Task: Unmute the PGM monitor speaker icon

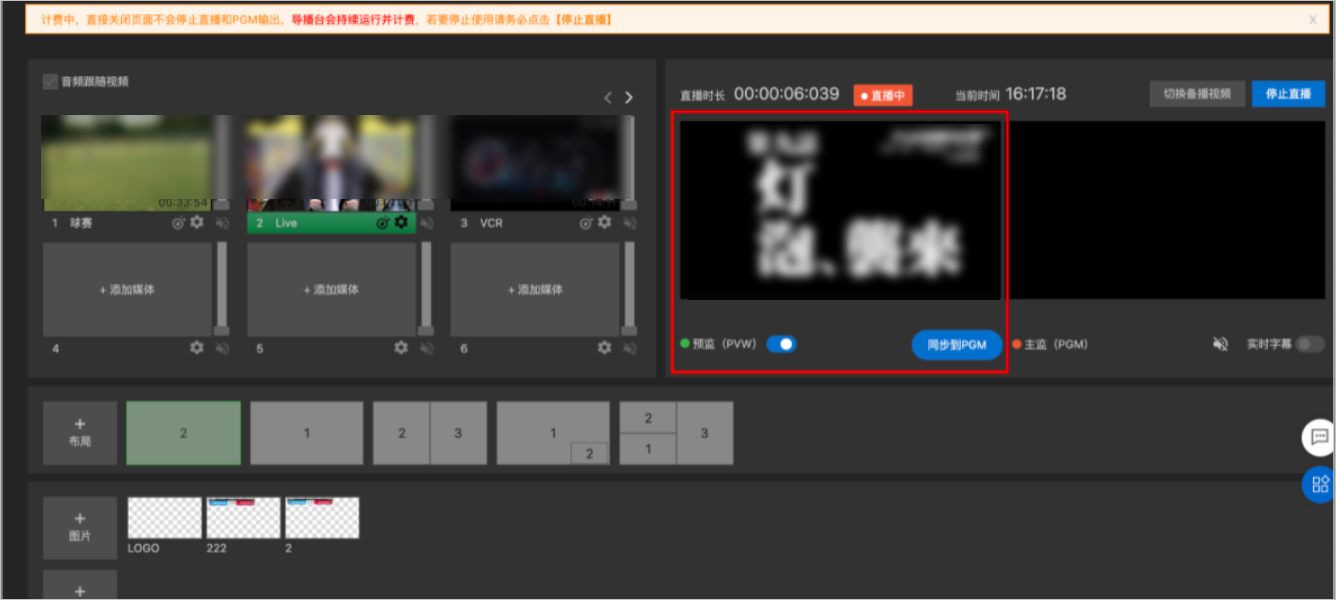Action: 1220,344
